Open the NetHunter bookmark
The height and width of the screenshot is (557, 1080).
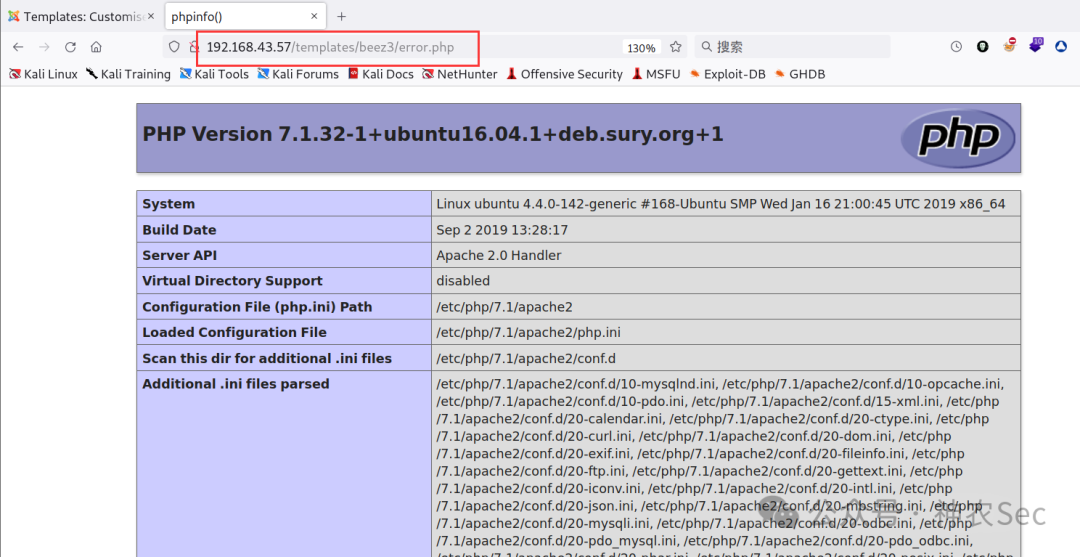(x=459, y=74)
